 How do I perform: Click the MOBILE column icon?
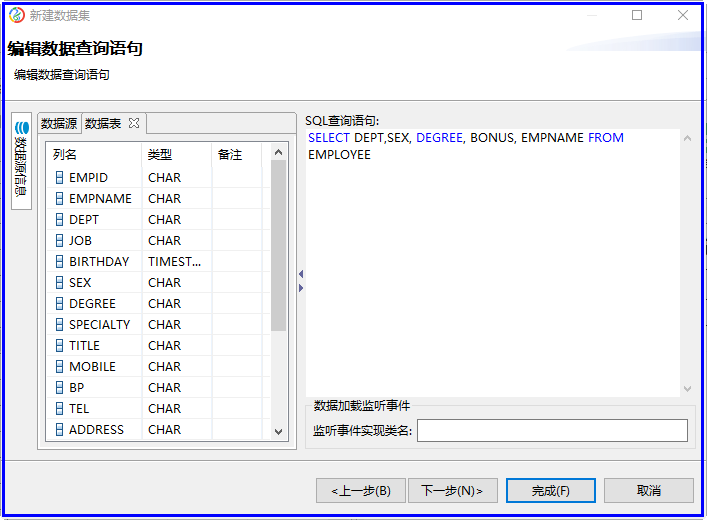pyautogui.click(x=59, y=367)
